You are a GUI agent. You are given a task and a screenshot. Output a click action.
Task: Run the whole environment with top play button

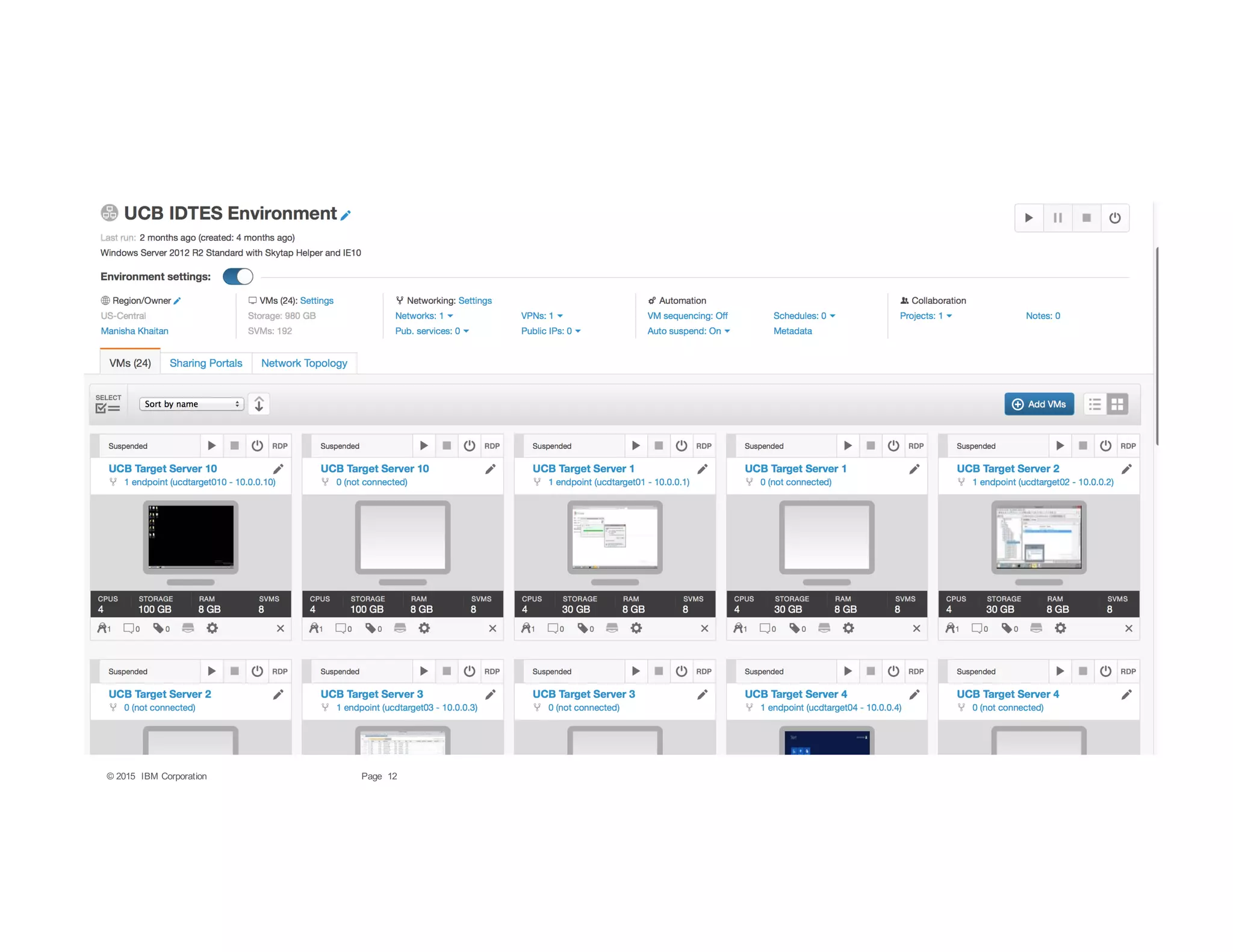tap(1029, 218)
